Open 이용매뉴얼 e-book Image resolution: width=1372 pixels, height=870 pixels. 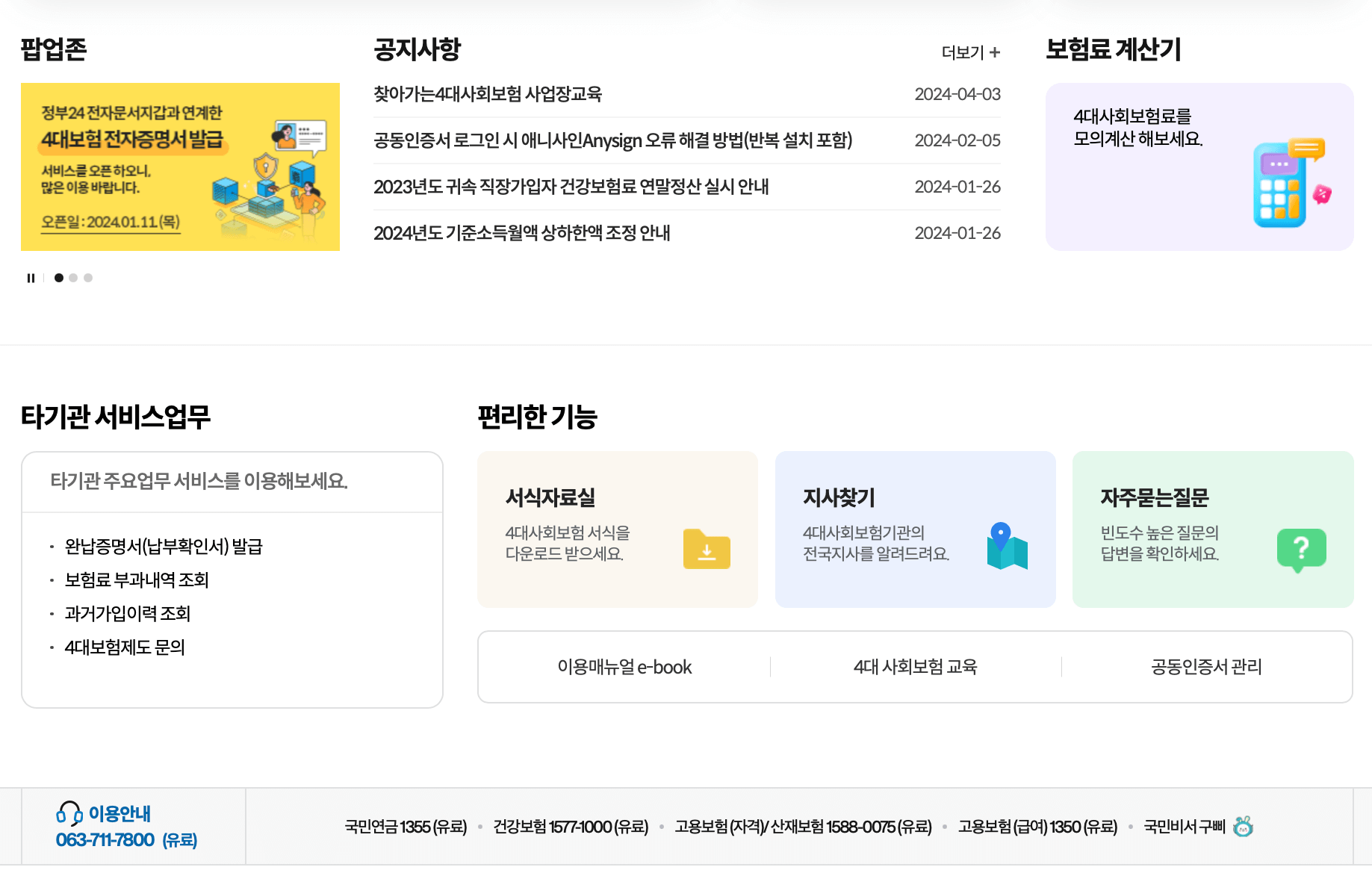pos(624,667)
